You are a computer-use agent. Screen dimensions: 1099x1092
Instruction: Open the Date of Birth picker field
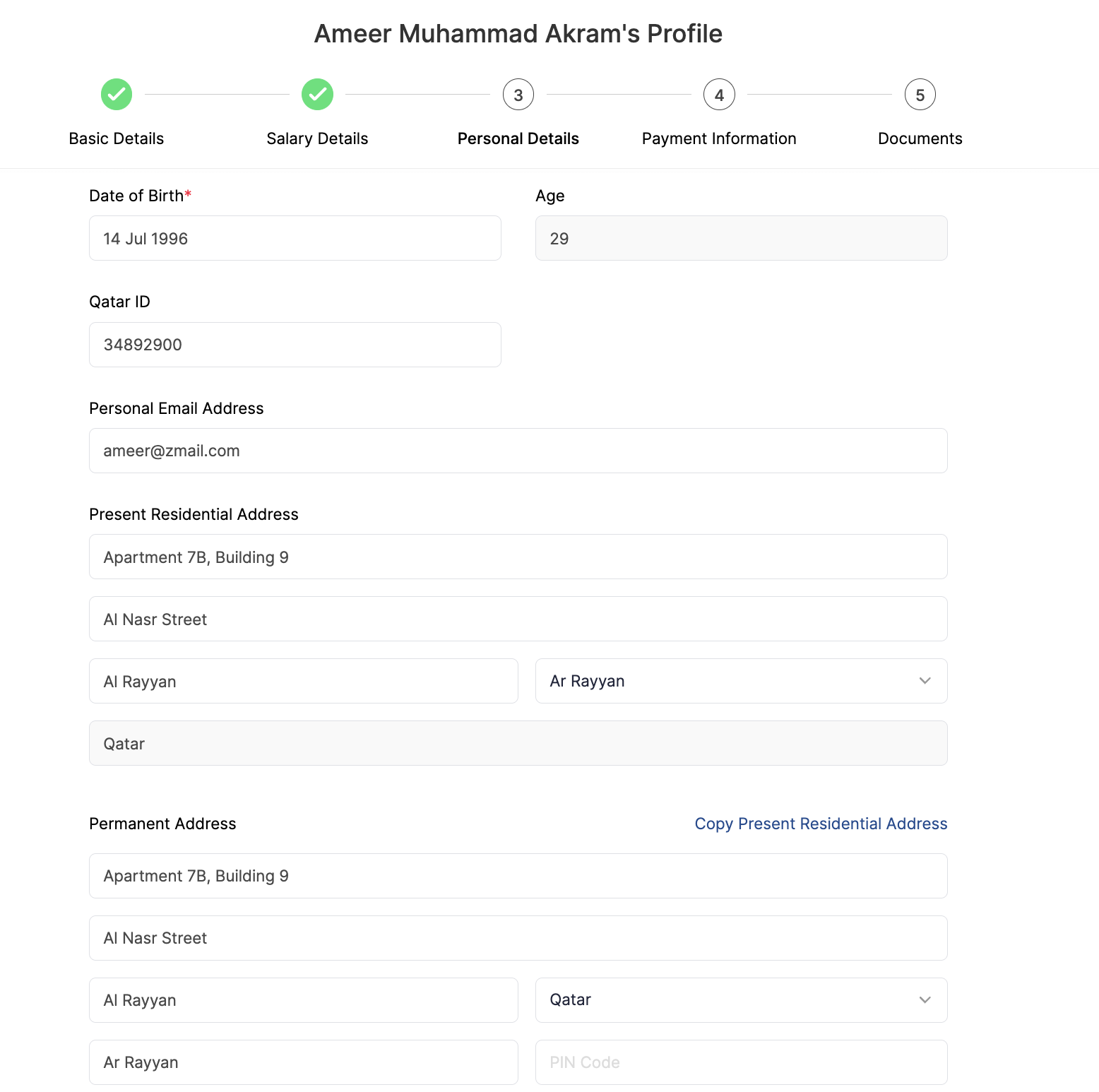[x=295, y=239]
